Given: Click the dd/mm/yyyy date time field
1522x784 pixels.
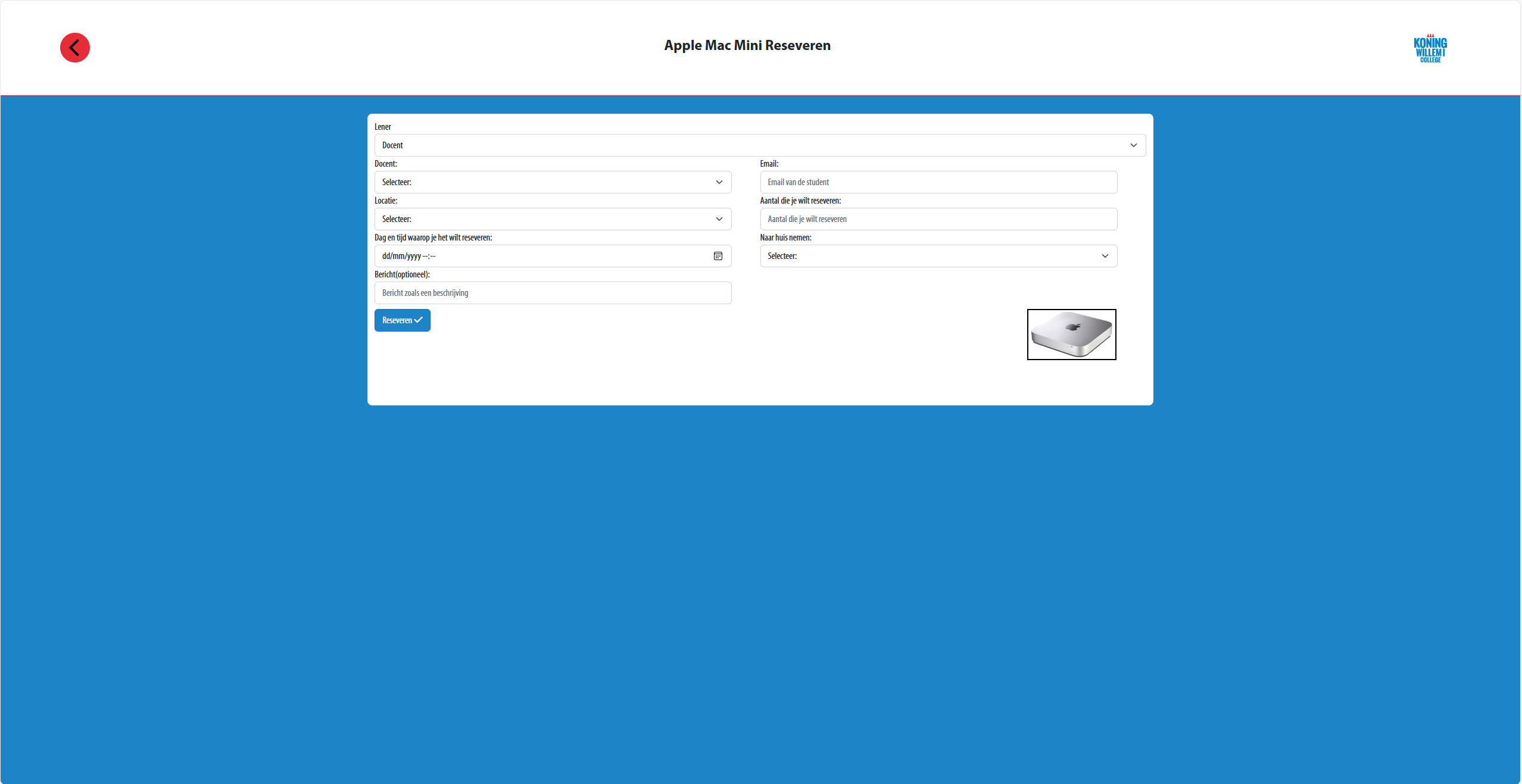Looking at the screenshot, I should (x=536, y=256).
